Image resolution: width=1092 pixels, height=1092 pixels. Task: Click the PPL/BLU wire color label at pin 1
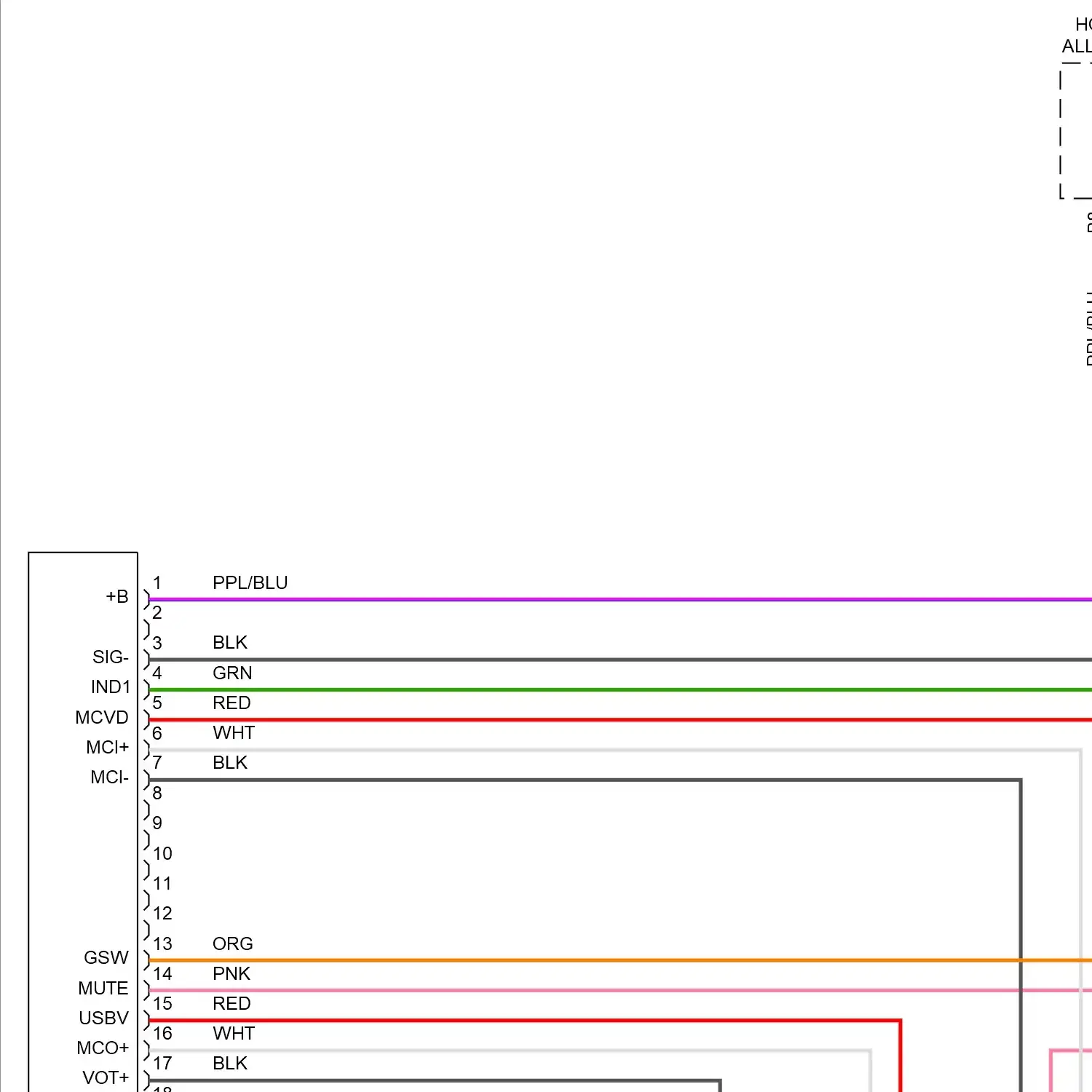(x=250, y=583)
